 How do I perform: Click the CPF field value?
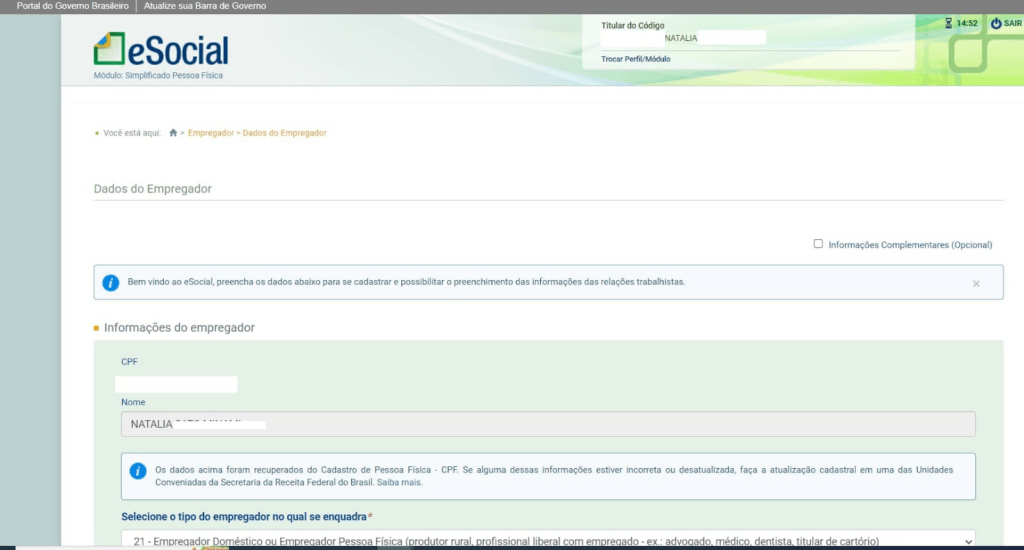pos(176,384)
